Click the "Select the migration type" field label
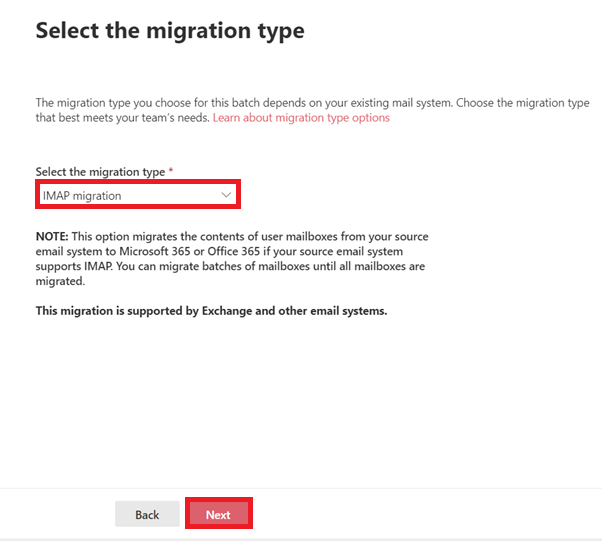The image size is (602, 545). coord(100,172)
